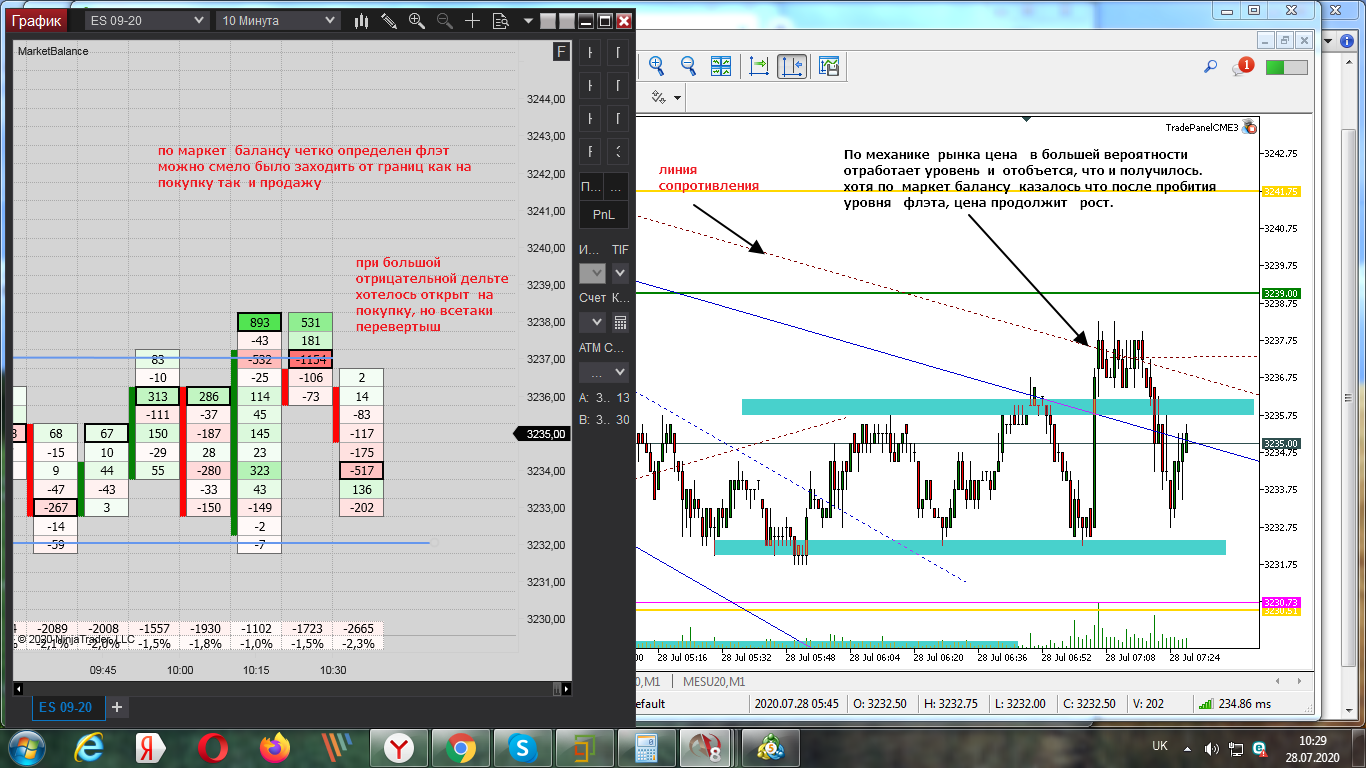Open the TIF dropdown in chart trader
The width and height of the screenshot is (1366, 768).
point(620,273)
